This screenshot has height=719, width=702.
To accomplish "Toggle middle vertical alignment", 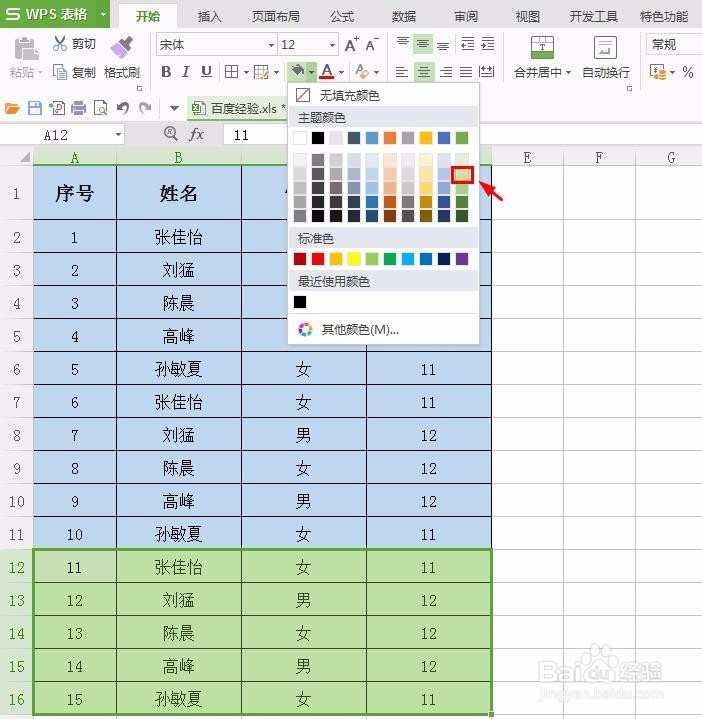I will (423, 44).
